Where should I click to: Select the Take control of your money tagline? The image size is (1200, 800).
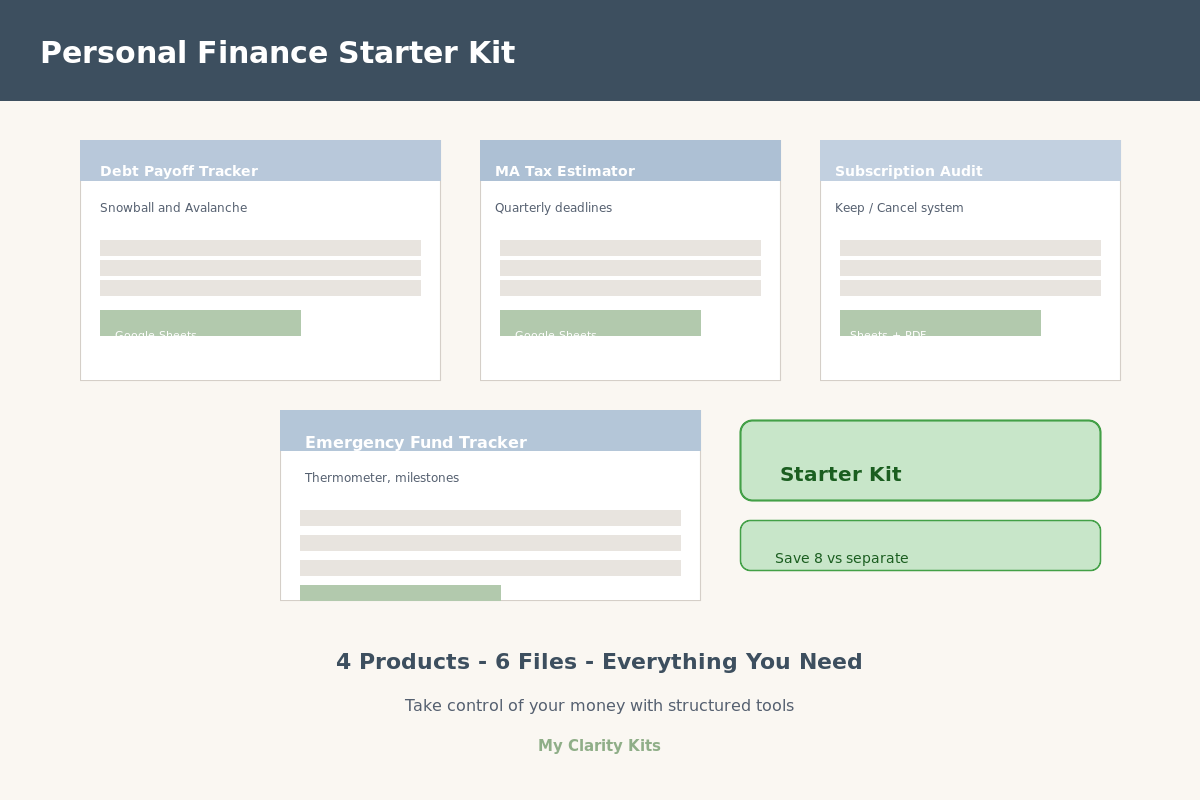pyautogui.click(x=599, y=706)
